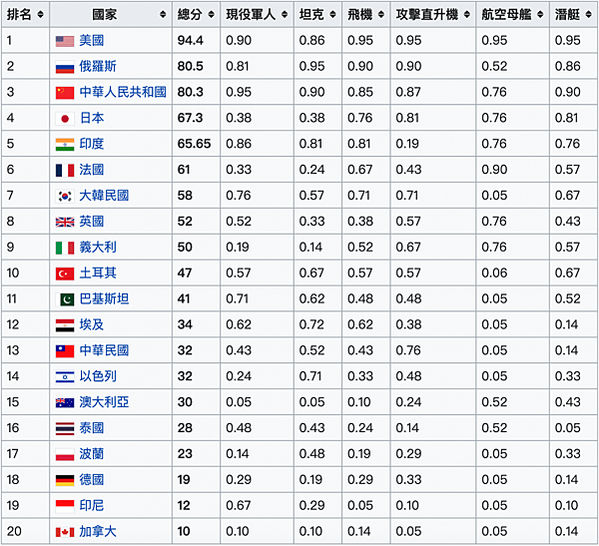This screenshot has width=599, height=546.
Task: Sort by 總分 using header arrows
Action: pos(211,15)
